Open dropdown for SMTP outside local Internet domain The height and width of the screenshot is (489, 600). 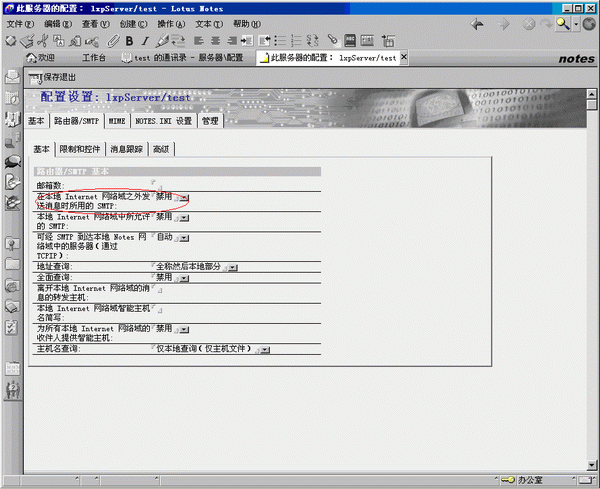click(184, 198)
